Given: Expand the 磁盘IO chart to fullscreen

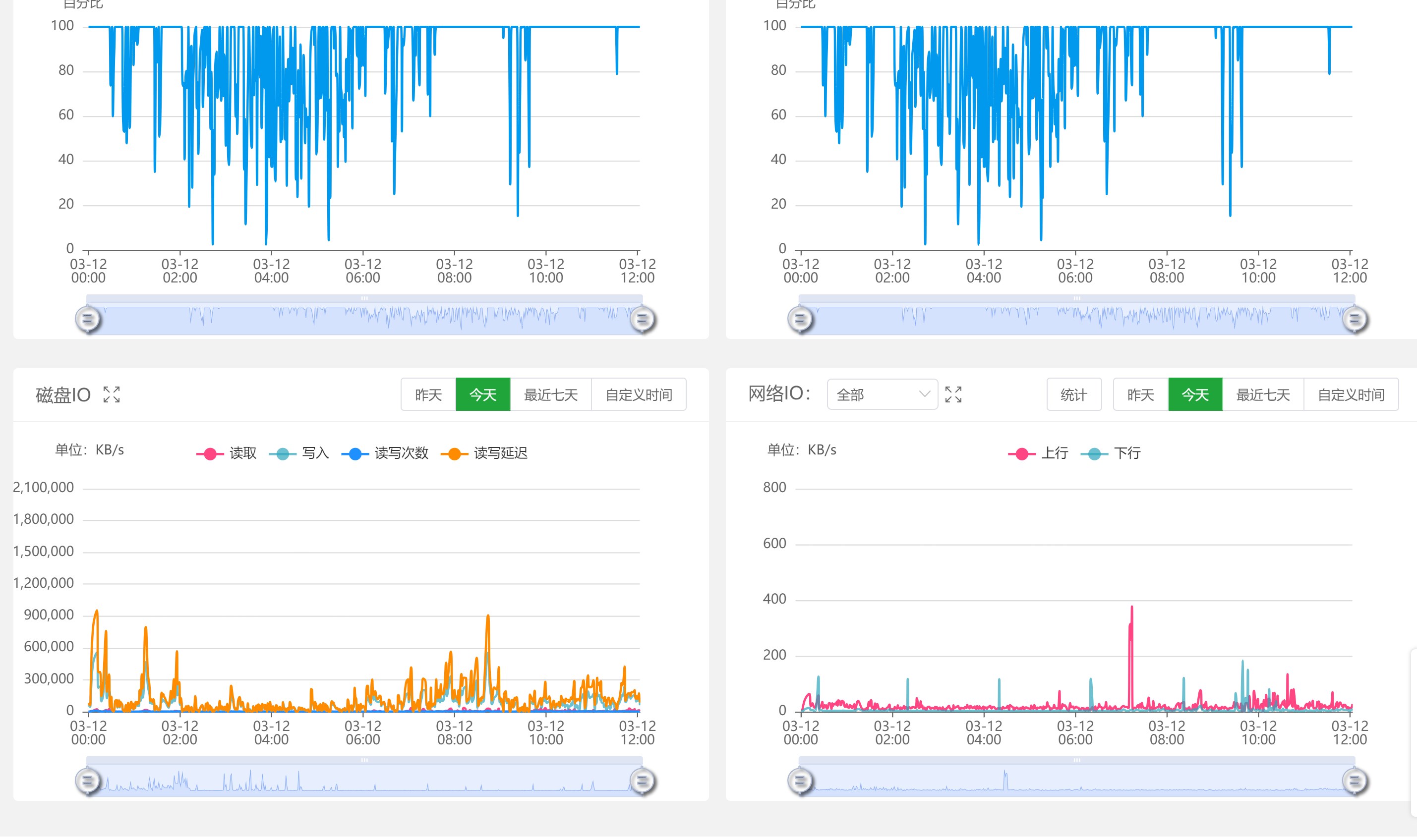Looking at the screenshot, I should pyautogui.click(x=112, y=394).
